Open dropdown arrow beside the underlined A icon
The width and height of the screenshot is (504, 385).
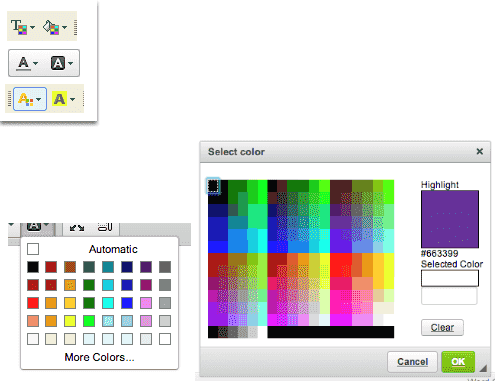pyautogui.click(x=36, y=63)
